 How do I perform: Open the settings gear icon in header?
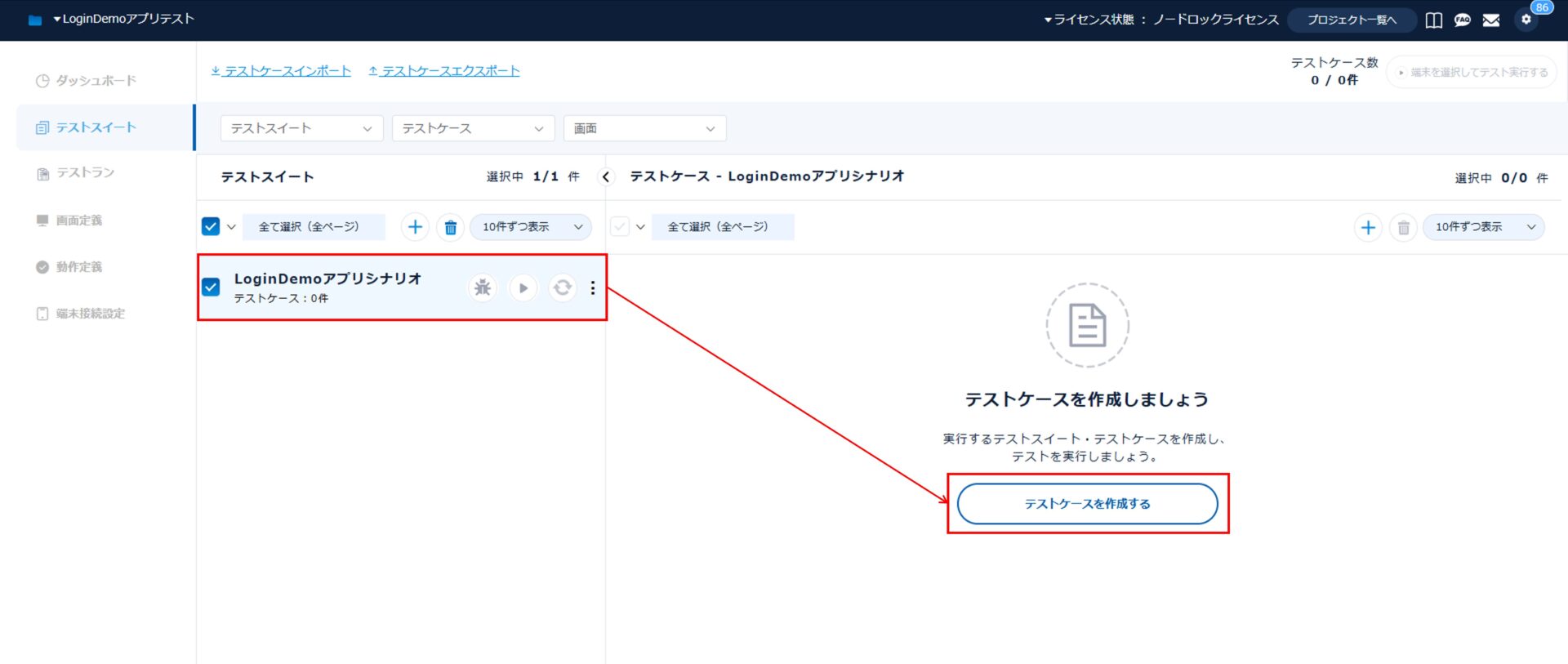tap(1526, 20)
